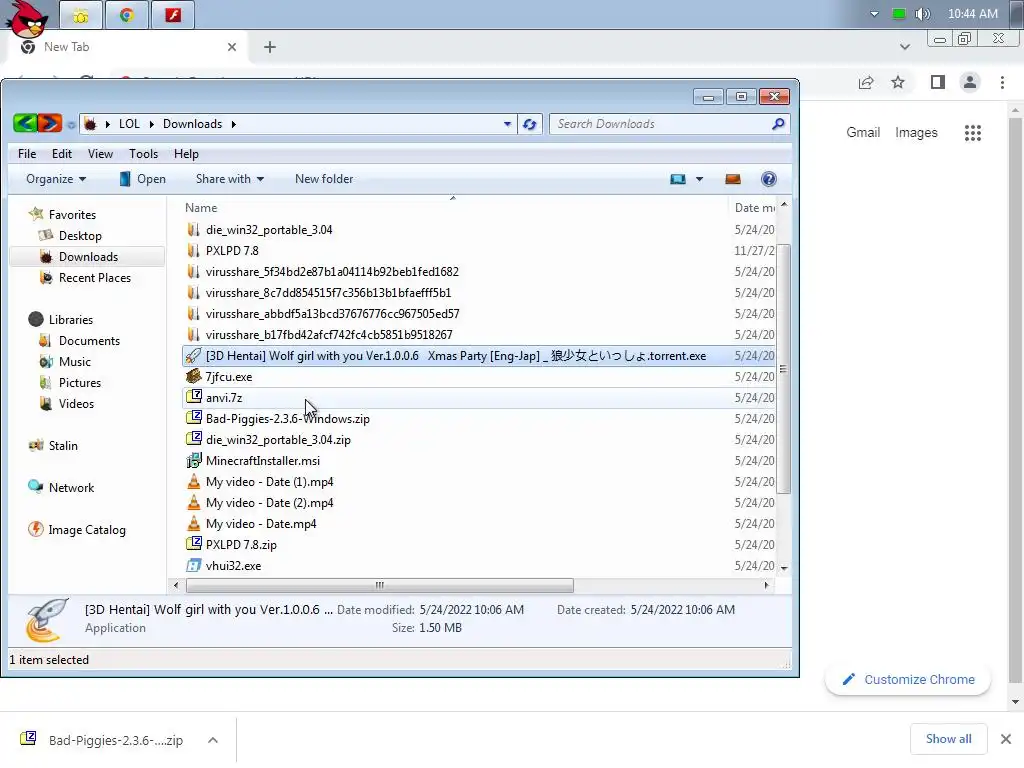Click the horizontal scrollbar thumb in file list
1024x768 pixels.
(379, 585)
